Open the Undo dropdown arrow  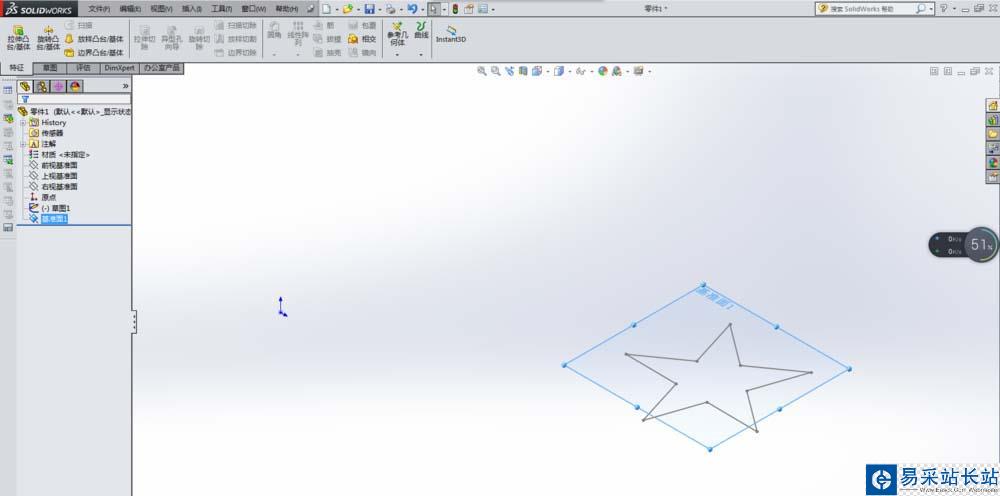pyautogui.click(x=422, y=10)
